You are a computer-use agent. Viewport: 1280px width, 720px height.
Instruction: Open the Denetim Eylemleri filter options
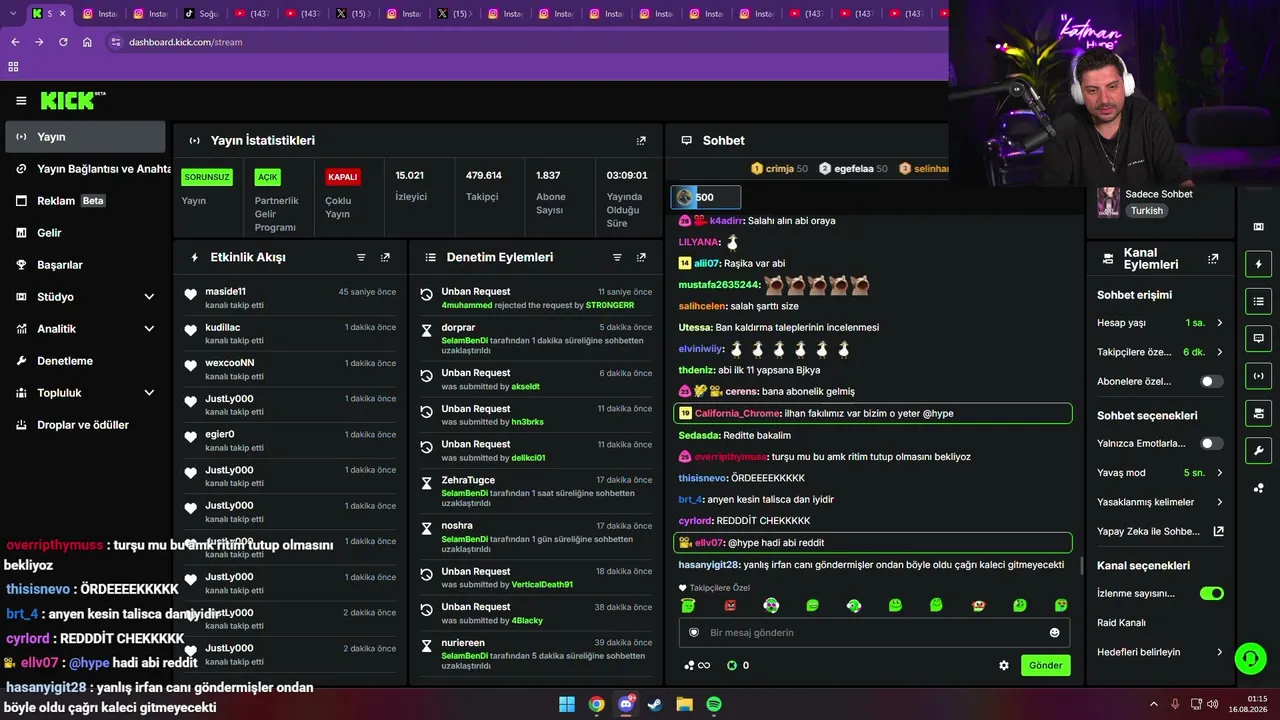pos(617,257)
